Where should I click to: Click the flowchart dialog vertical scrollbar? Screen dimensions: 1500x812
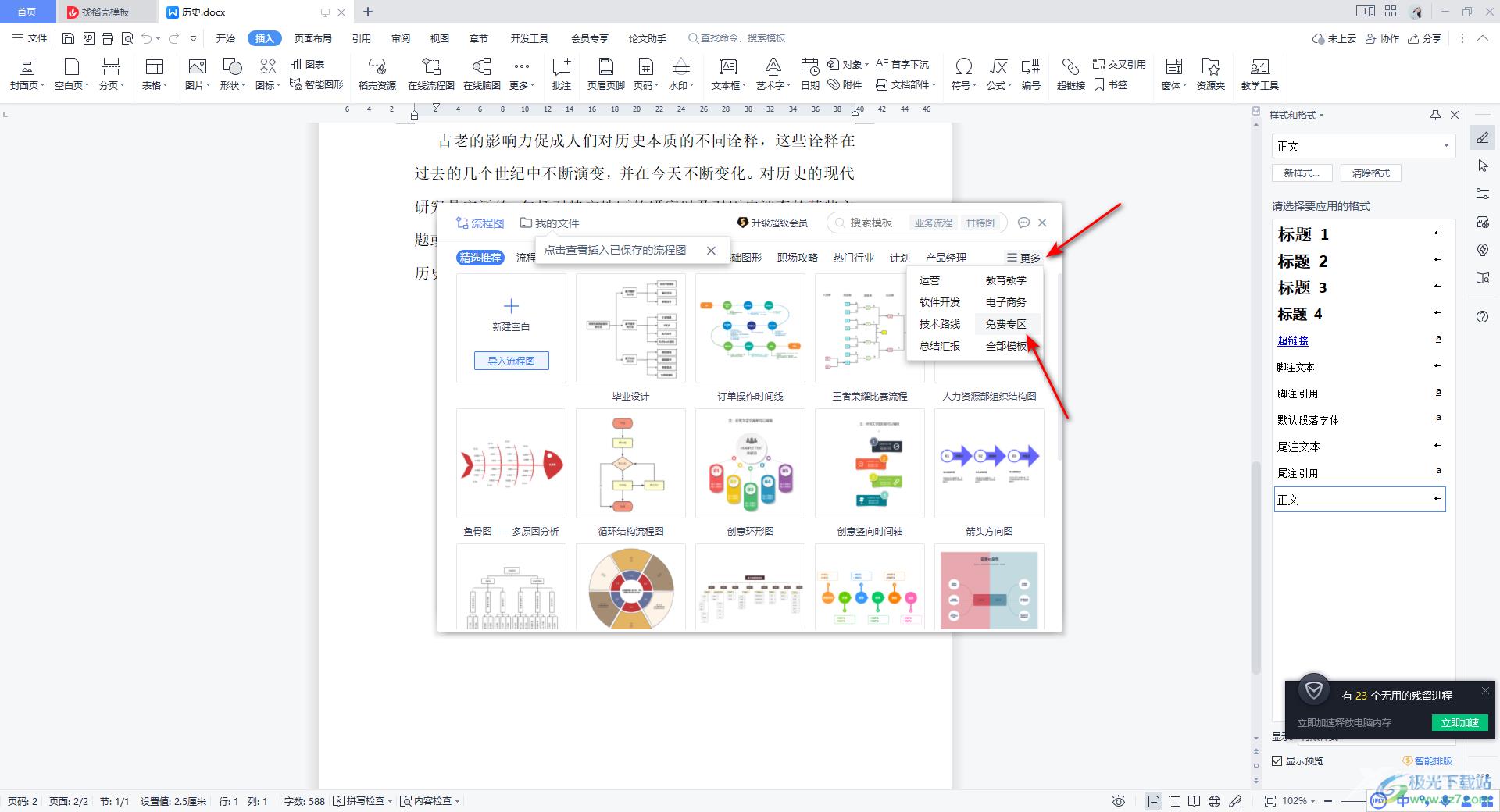[x=1059, y=367]
